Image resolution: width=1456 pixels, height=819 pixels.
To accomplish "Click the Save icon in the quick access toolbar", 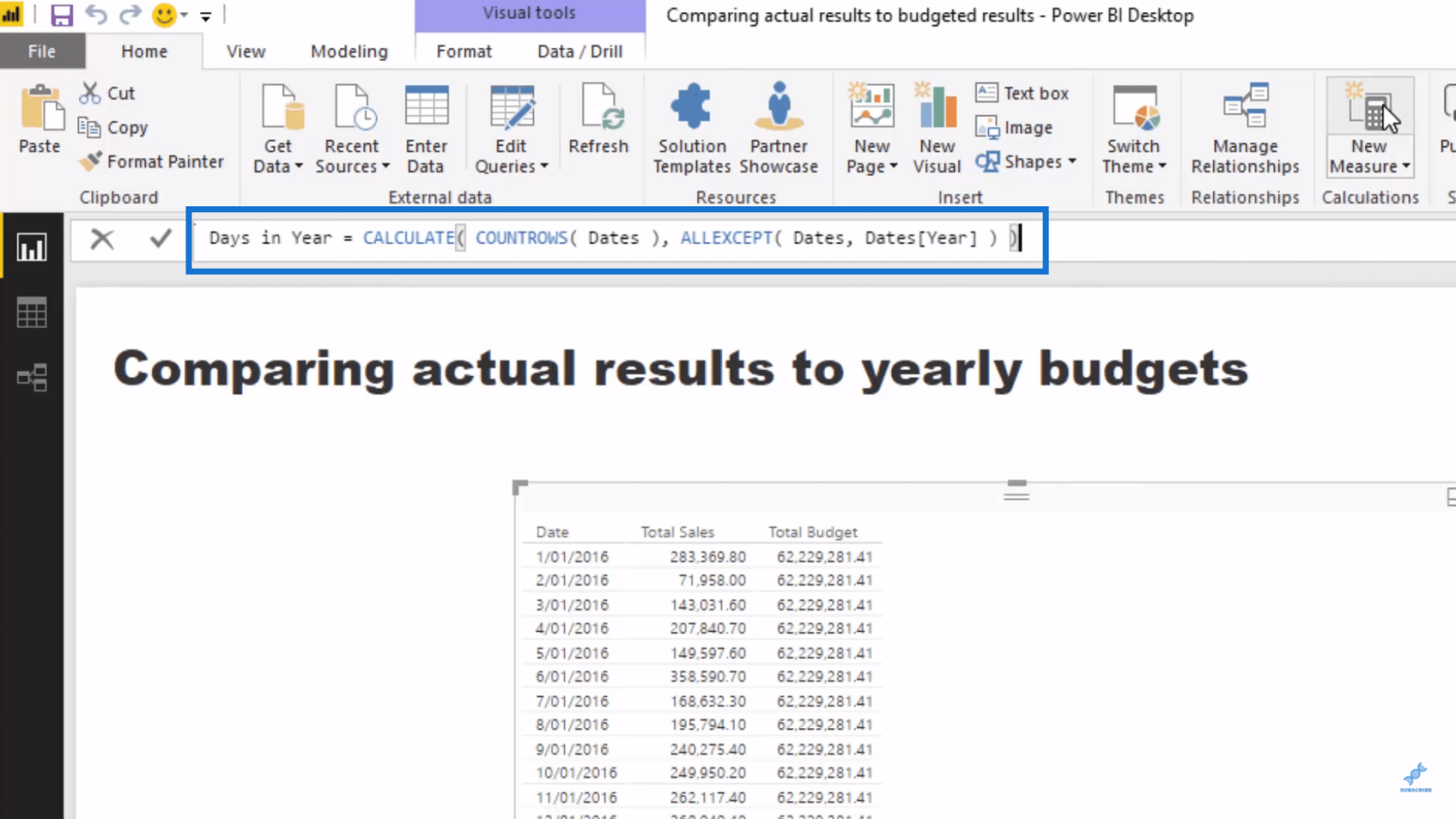I will point(62,16).
